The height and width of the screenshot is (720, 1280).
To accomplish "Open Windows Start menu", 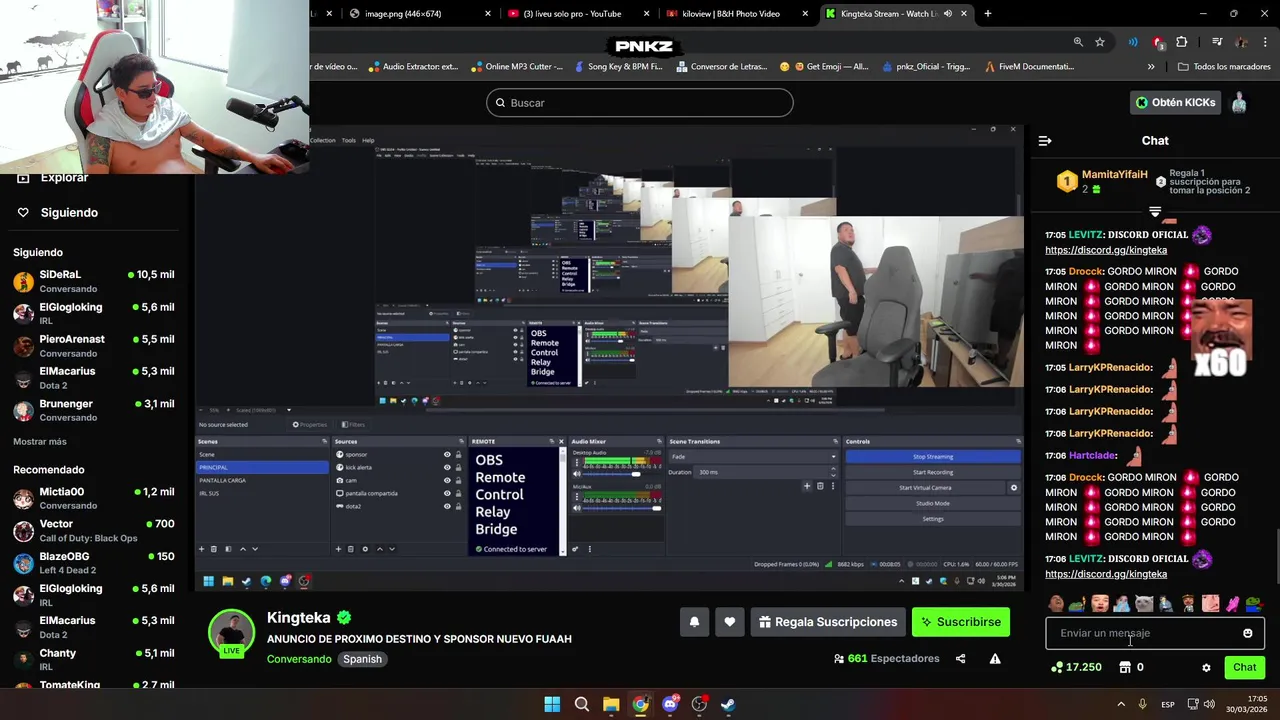I will 552,704.
